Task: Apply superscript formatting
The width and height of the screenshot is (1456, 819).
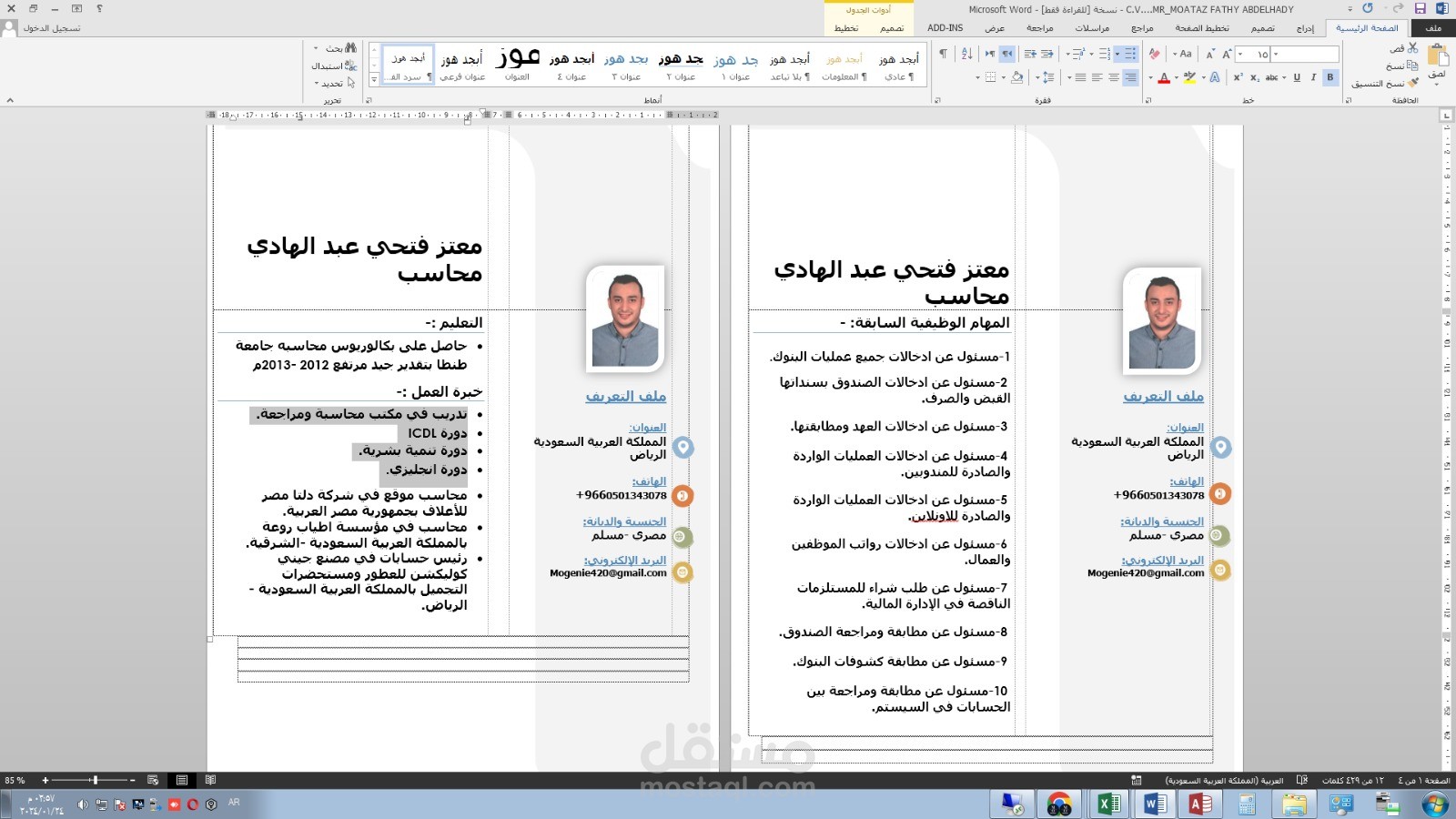Action: click(1238, 77)
